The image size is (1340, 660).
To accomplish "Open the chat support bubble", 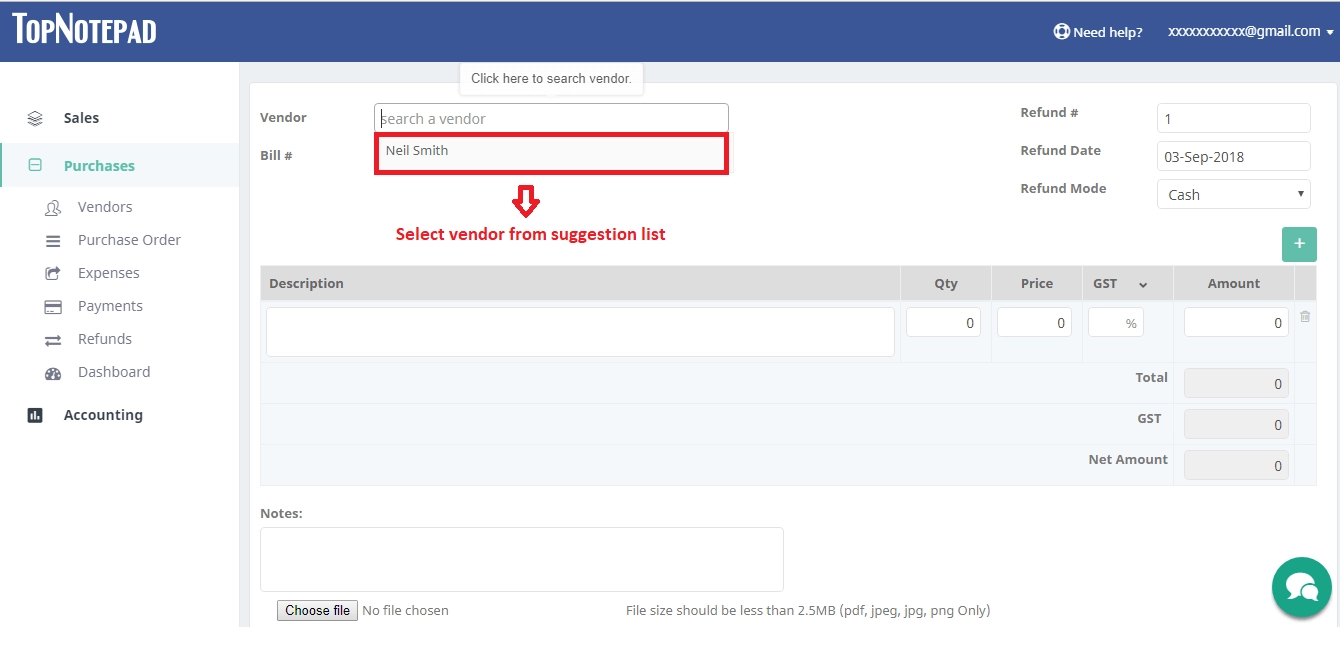I will point(1301,587).
